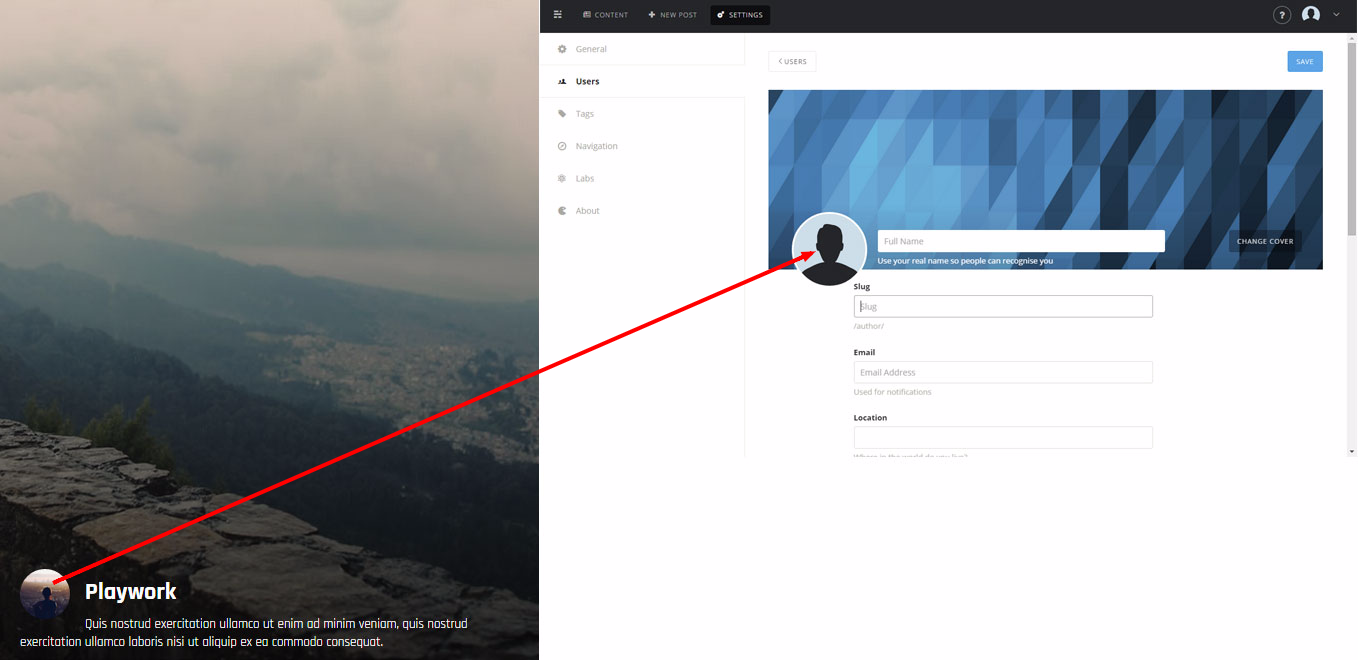Image resolution: width=1358 pixels, height=660 pixels.
Task: Click the user avatar in top bar
Action: [x=1311, y=15]
